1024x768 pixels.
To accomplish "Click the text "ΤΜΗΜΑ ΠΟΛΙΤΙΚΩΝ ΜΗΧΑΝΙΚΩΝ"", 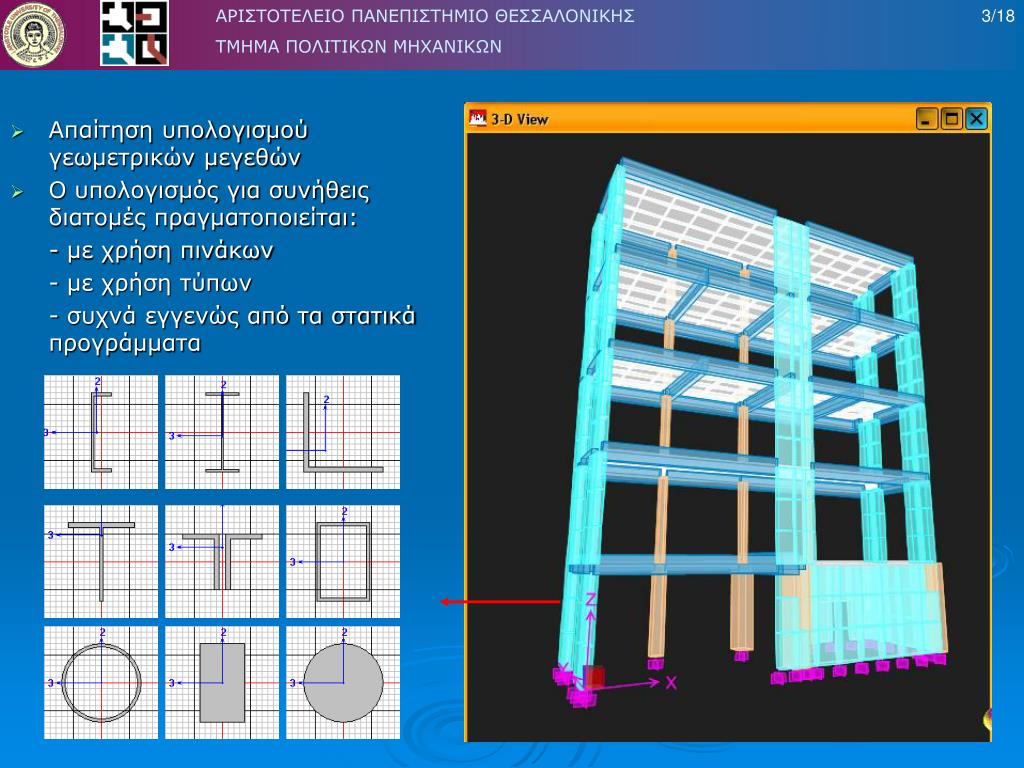I will tap(359, 47).
